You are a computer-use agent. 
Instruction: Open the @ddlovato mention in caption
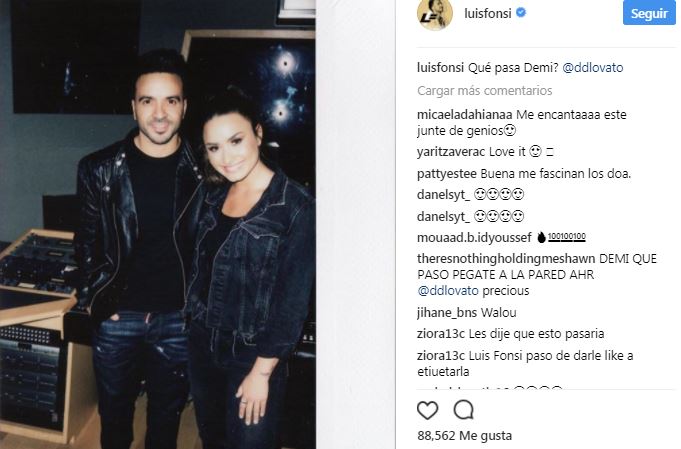point(592,67)
